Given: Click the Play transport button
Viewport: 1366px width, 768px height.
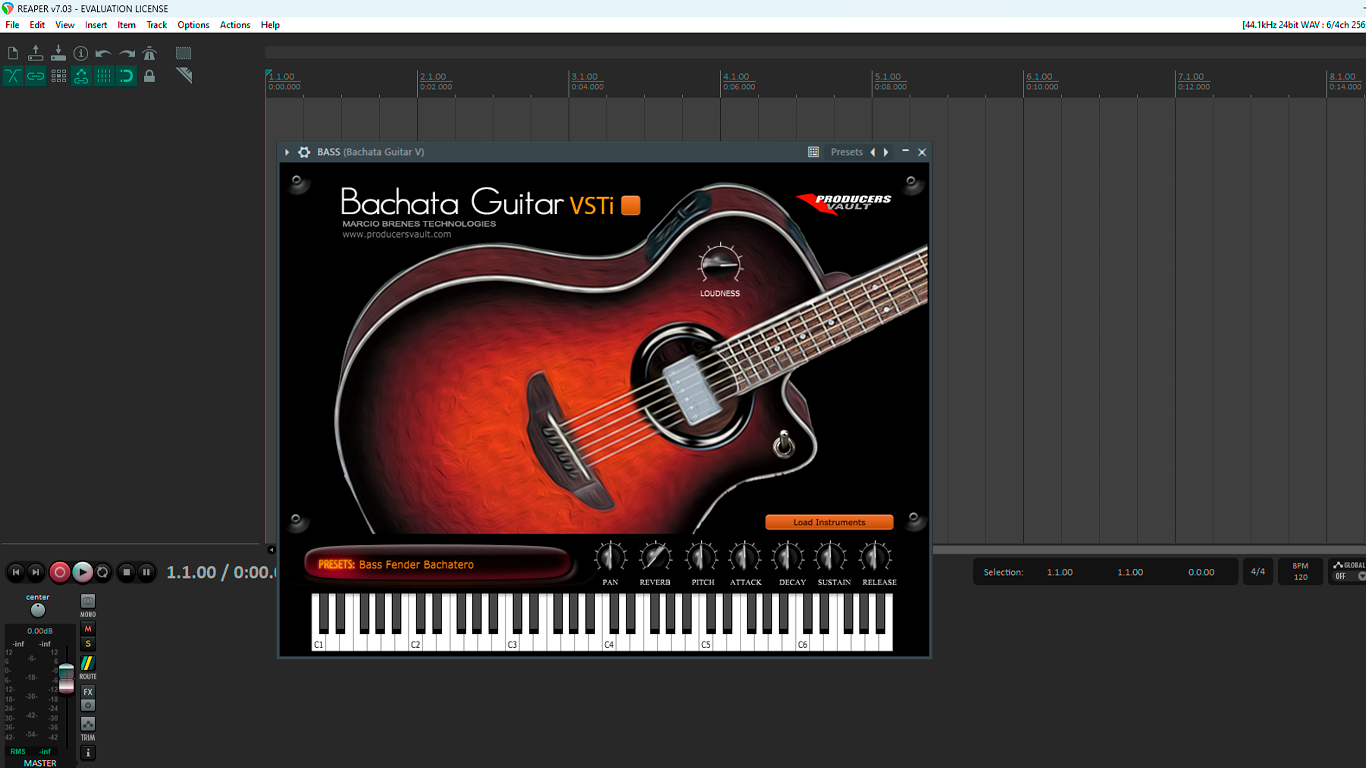Looking at the screenshot, I should [82, 572].
